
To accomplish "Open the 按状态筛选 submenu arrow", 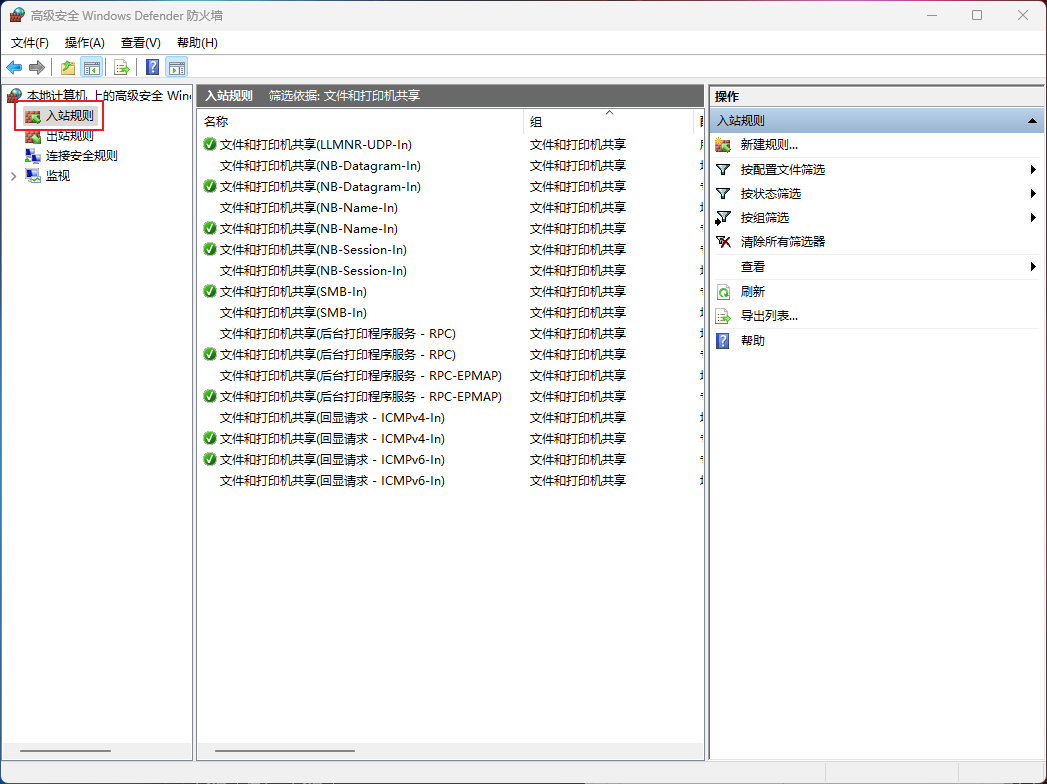I will [1033, 194].
